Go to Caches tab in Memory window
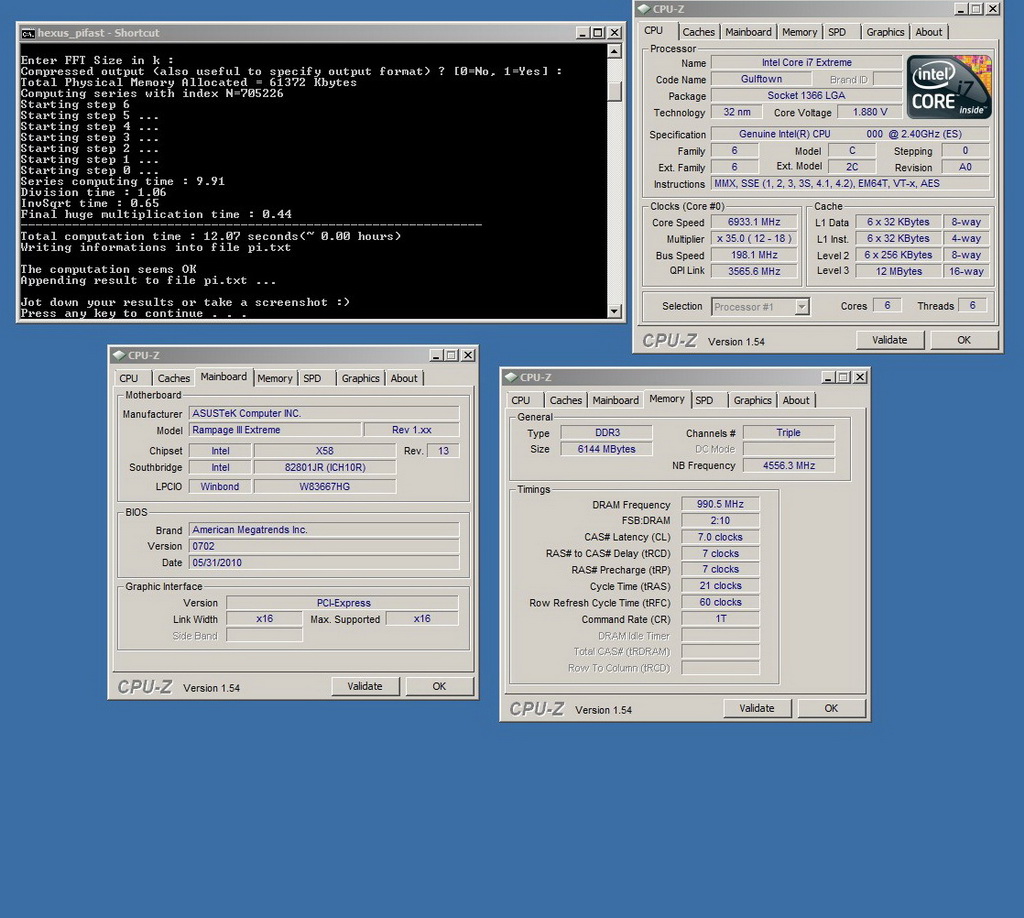This screenshot has height=918, width=1024. pos(566,400)
